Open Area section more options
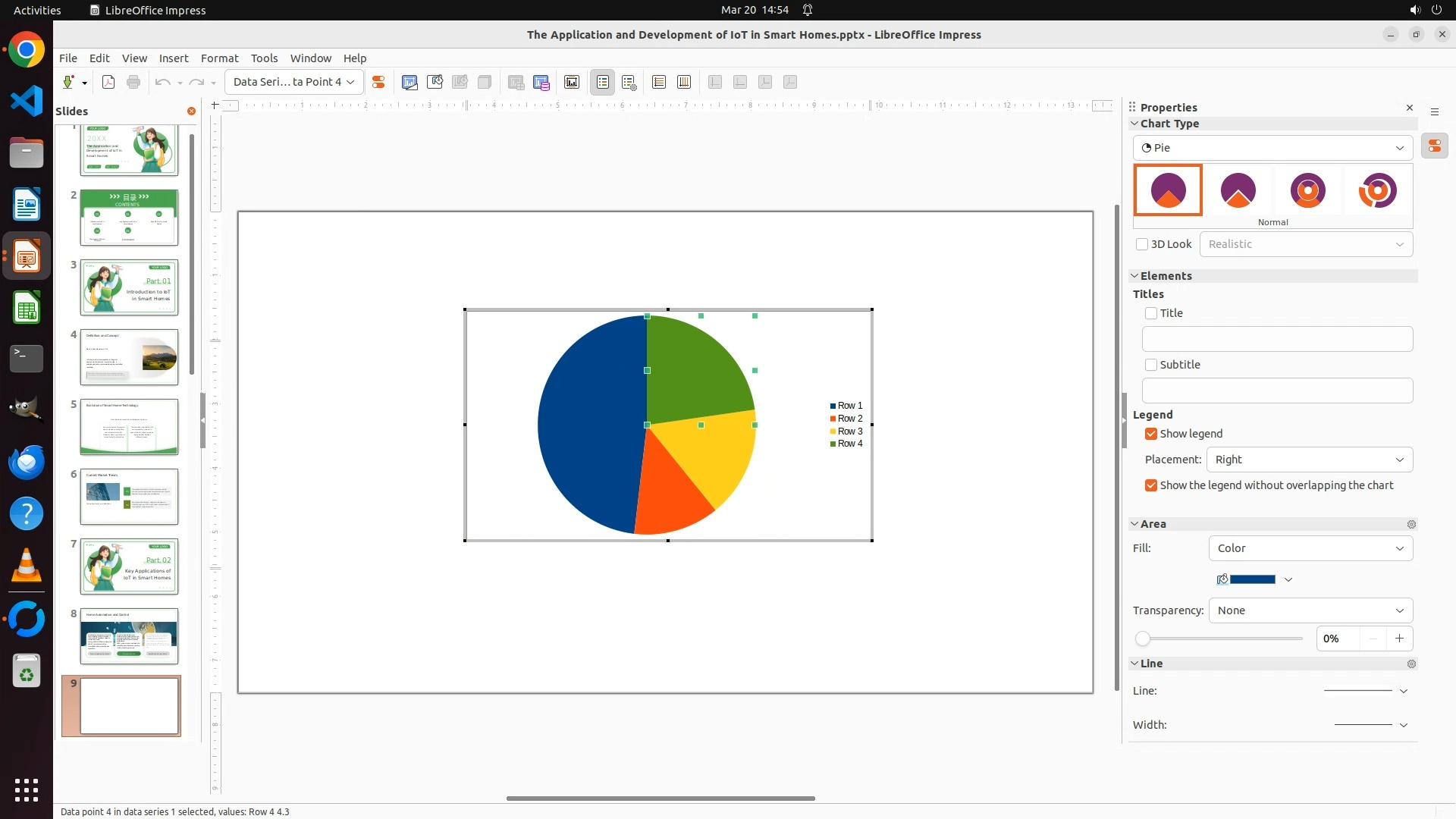 (x=1411, y=525)
